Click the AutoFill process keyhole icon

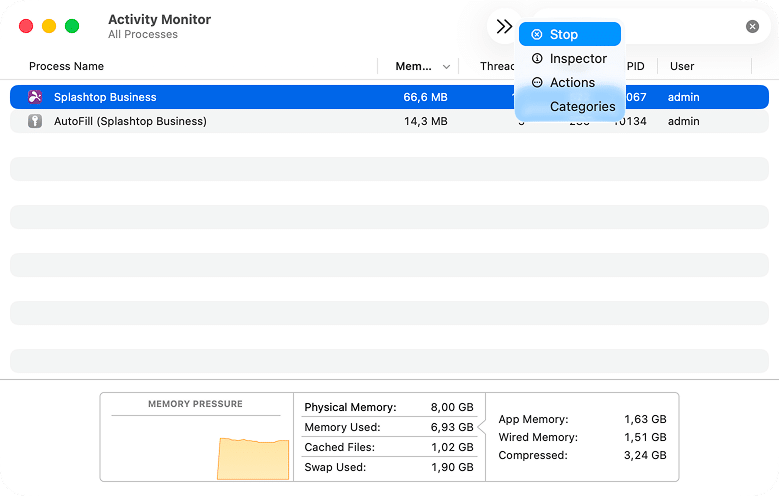tap(35, 121)
